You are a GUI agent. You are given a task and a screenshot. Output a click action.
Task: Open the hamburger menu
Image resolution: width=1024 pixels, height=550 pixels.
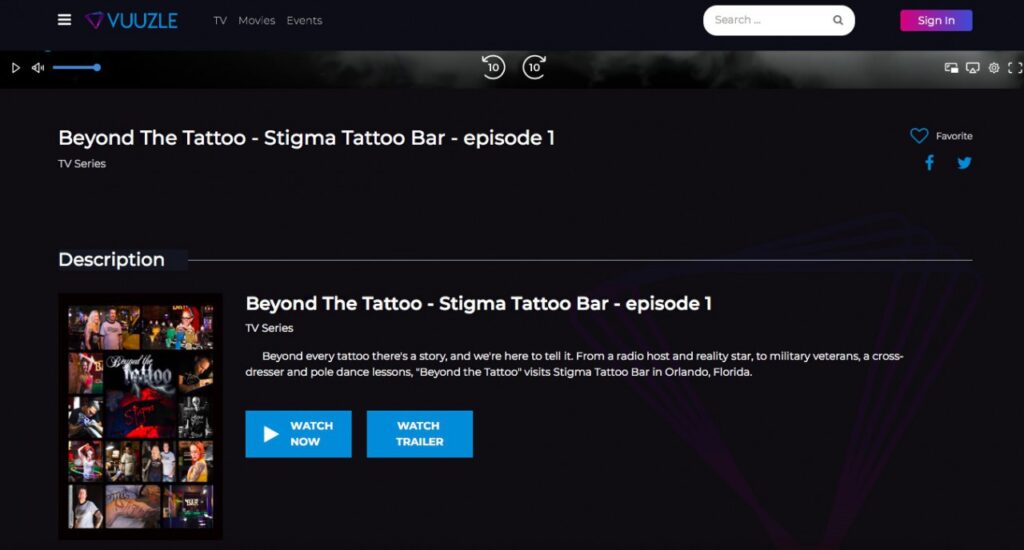pyautogui.click(x=65, y=20)
